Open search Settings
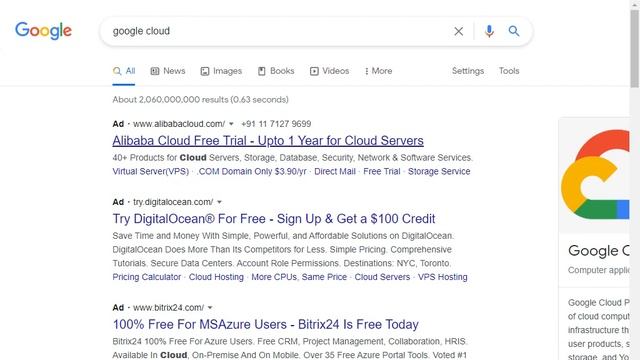Viewport: 640px width, 360px height. click(x=468, y=71)
